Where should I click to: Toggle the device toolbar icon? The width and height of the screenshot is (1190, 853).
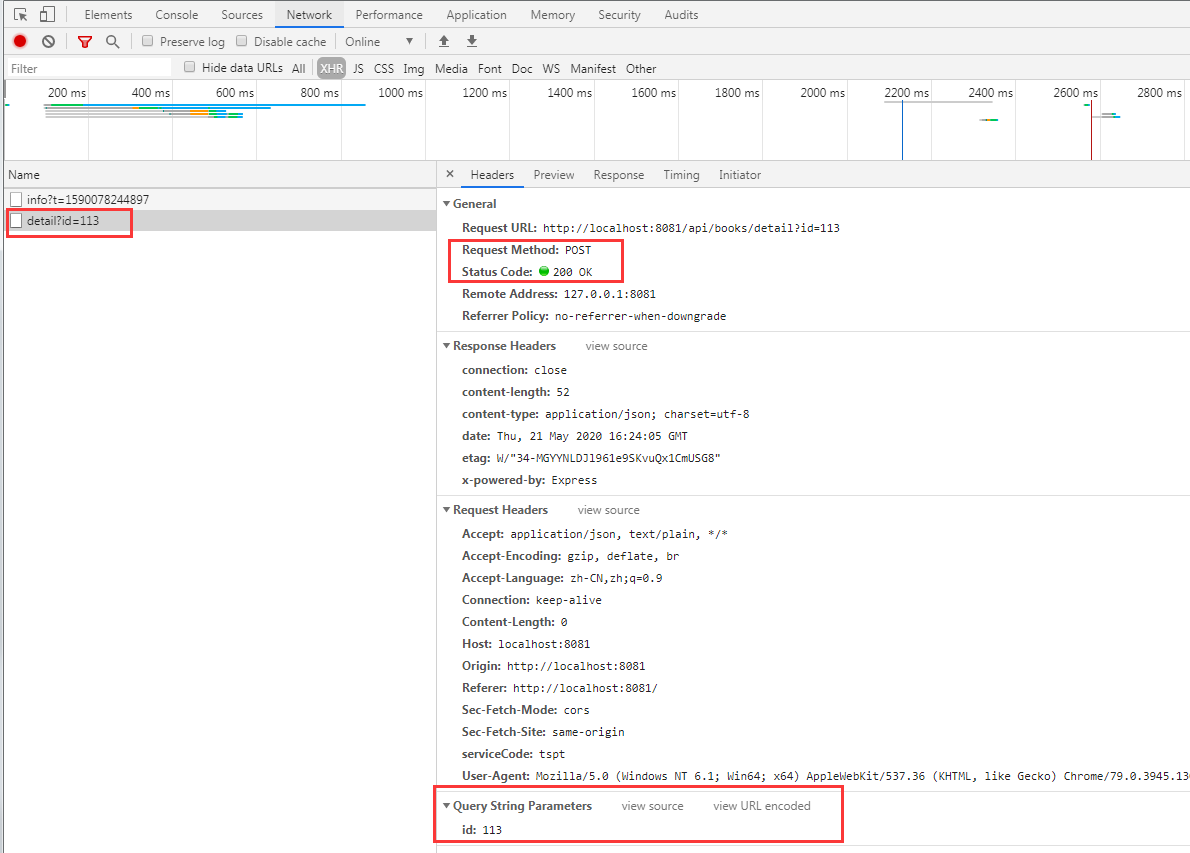[47, 14]
